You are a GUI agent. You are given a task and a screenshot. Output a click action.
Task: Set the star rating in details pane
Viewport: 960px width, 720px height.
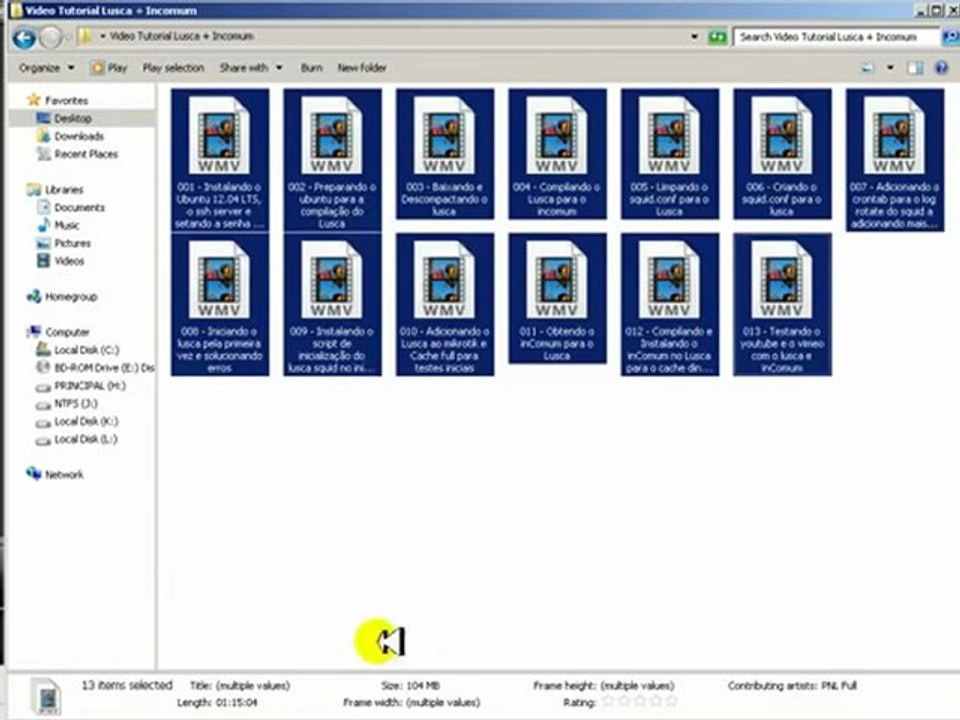pyautogui.click(x=640, y=702)
